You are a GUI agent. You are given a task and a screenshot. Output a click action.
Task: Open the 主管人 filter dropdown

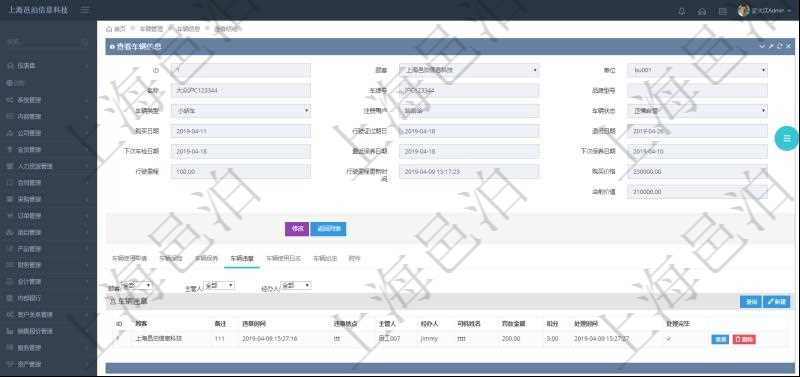pyautogui.click(x=219, y=285)
